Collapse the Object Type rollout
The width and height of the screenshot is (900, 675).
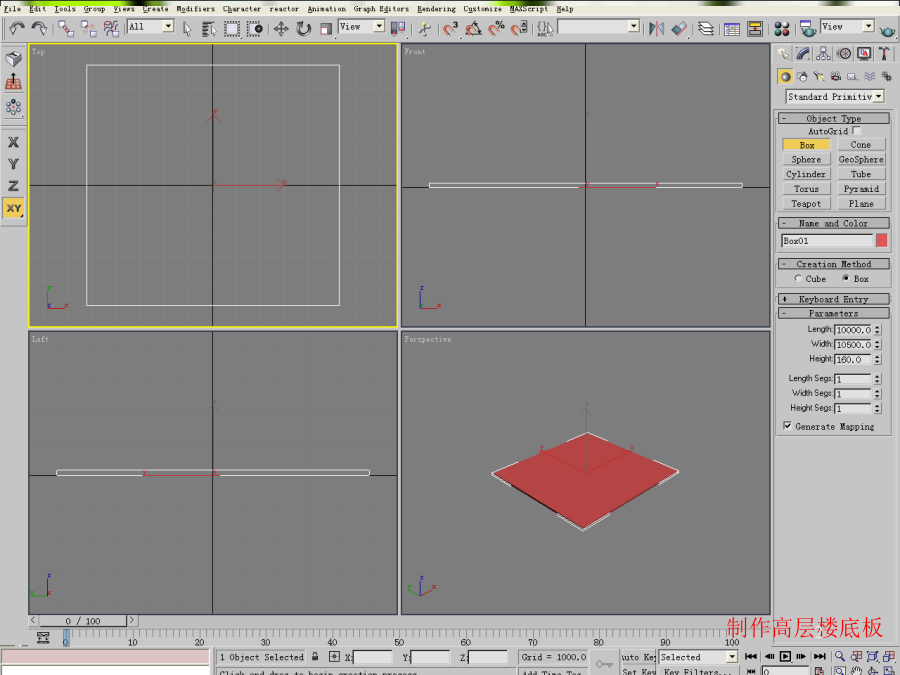[833, 118]
